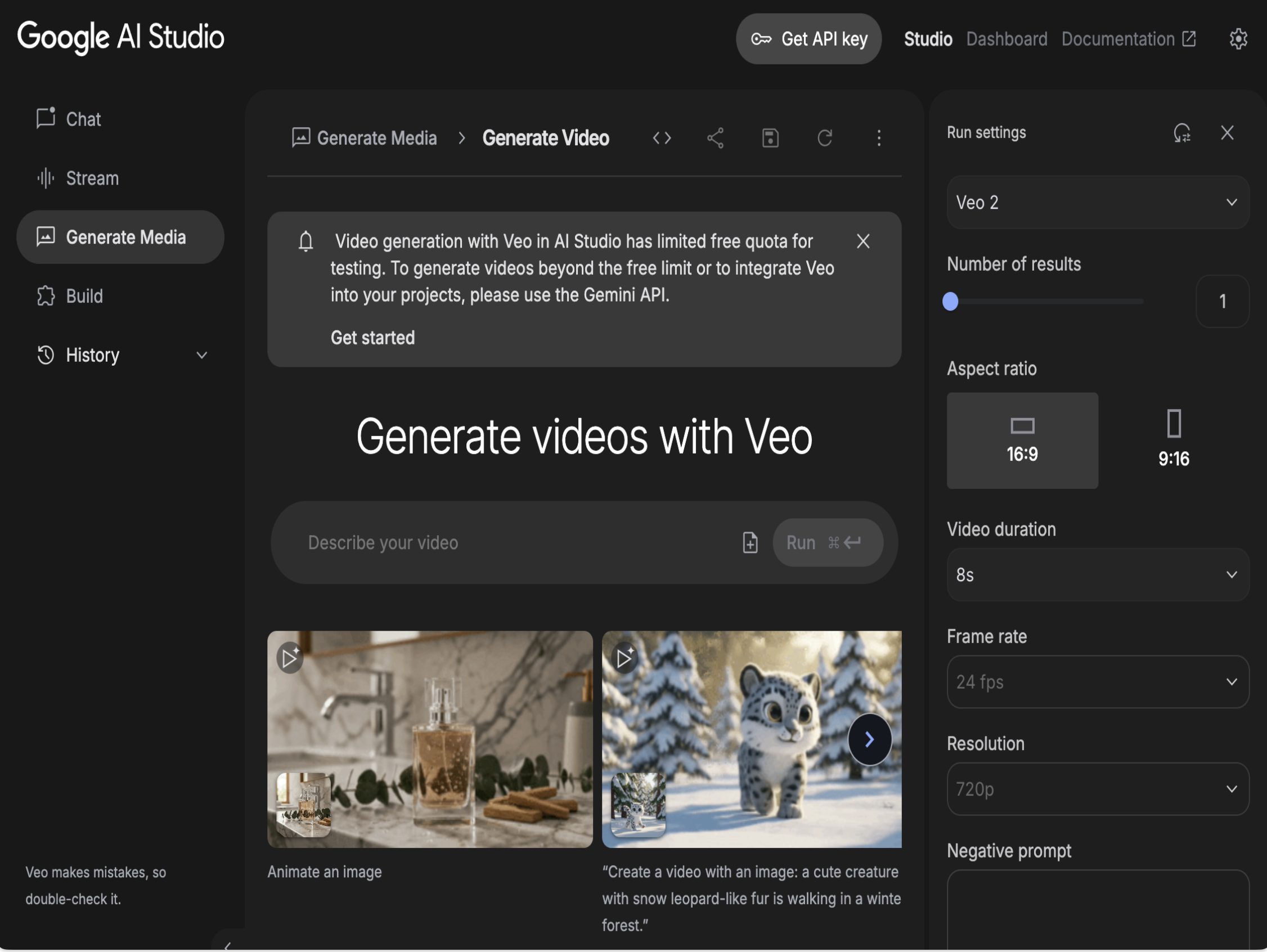Click the next arrow on the examples carousel
The image size is (1267, 952).
(x=869, y=739)
